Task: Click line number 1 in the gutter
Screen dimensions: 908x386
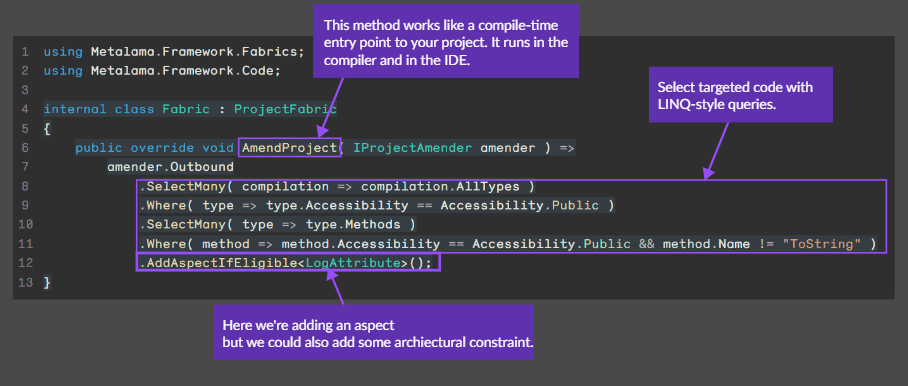Action: tap(24, 52)
